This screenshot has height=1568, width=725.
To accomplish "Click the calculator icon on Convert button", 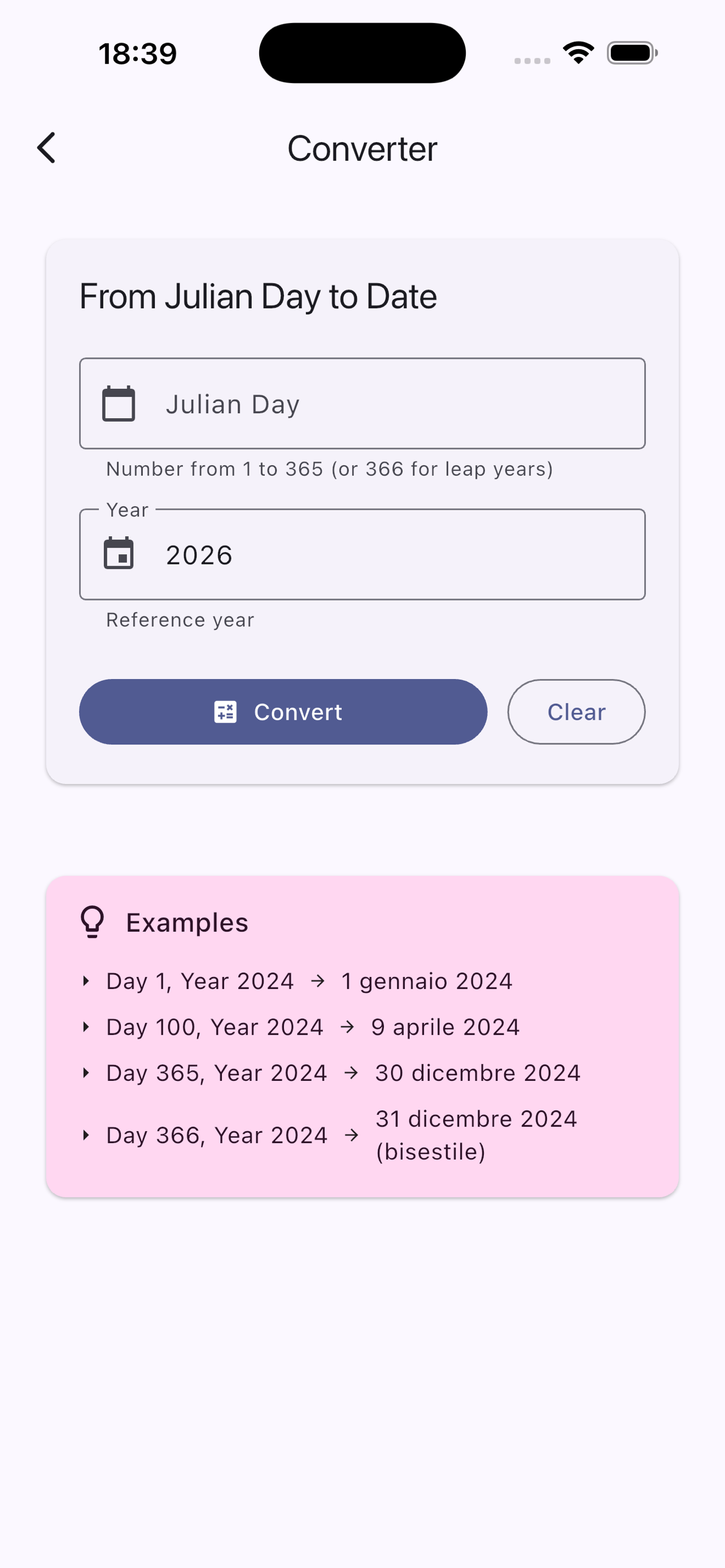I will tap(225, 712).
